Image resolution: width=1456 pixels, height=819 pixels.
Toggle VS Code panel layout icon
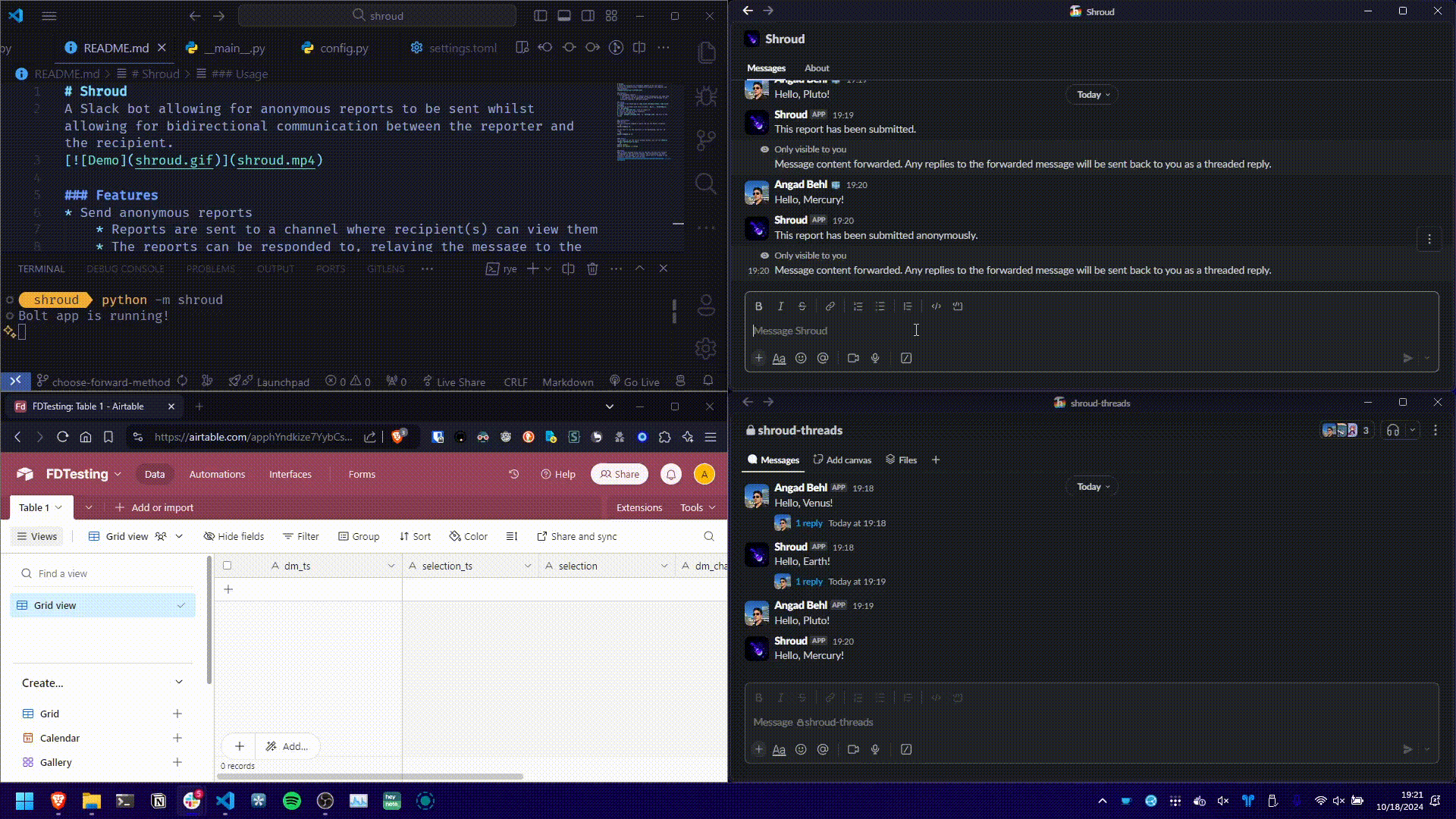(x=564, y=15)
